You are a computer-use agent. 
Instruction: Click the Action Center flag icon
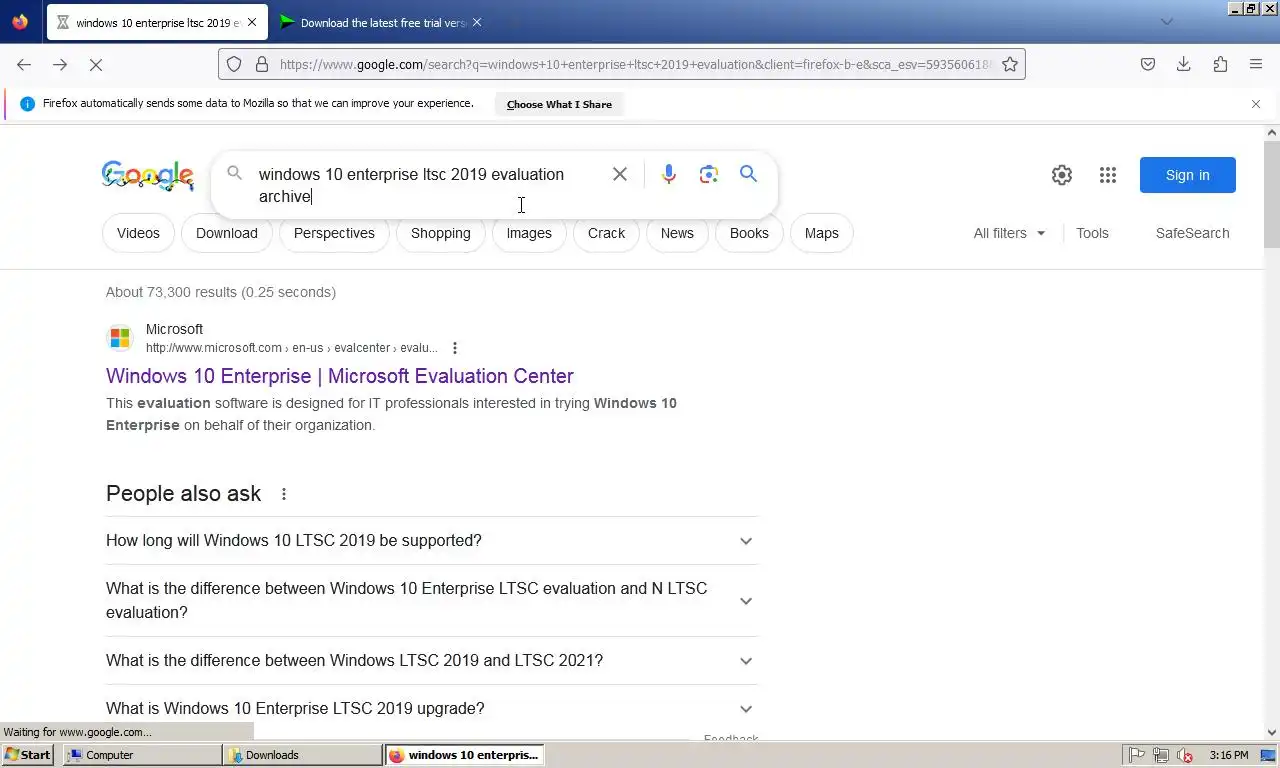(x=1137, y=755)
